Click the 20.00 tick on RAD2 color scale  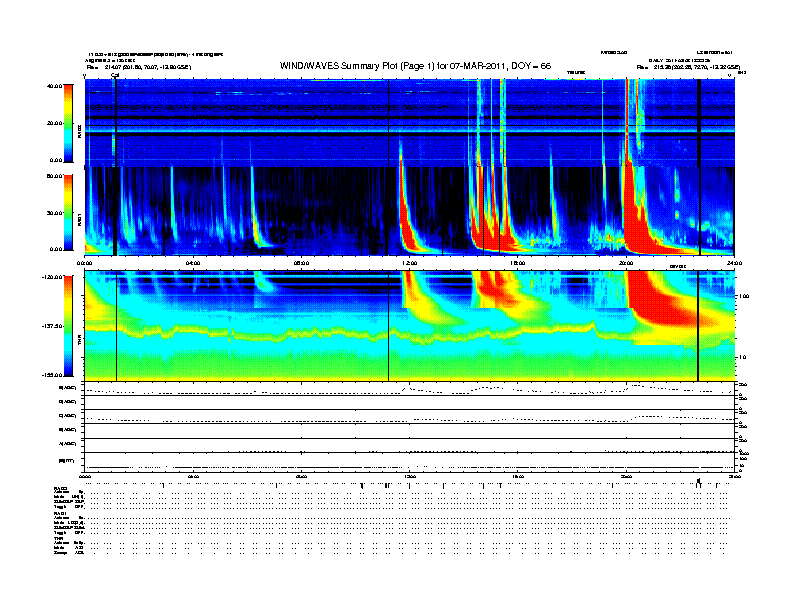[x=55, y=123]
